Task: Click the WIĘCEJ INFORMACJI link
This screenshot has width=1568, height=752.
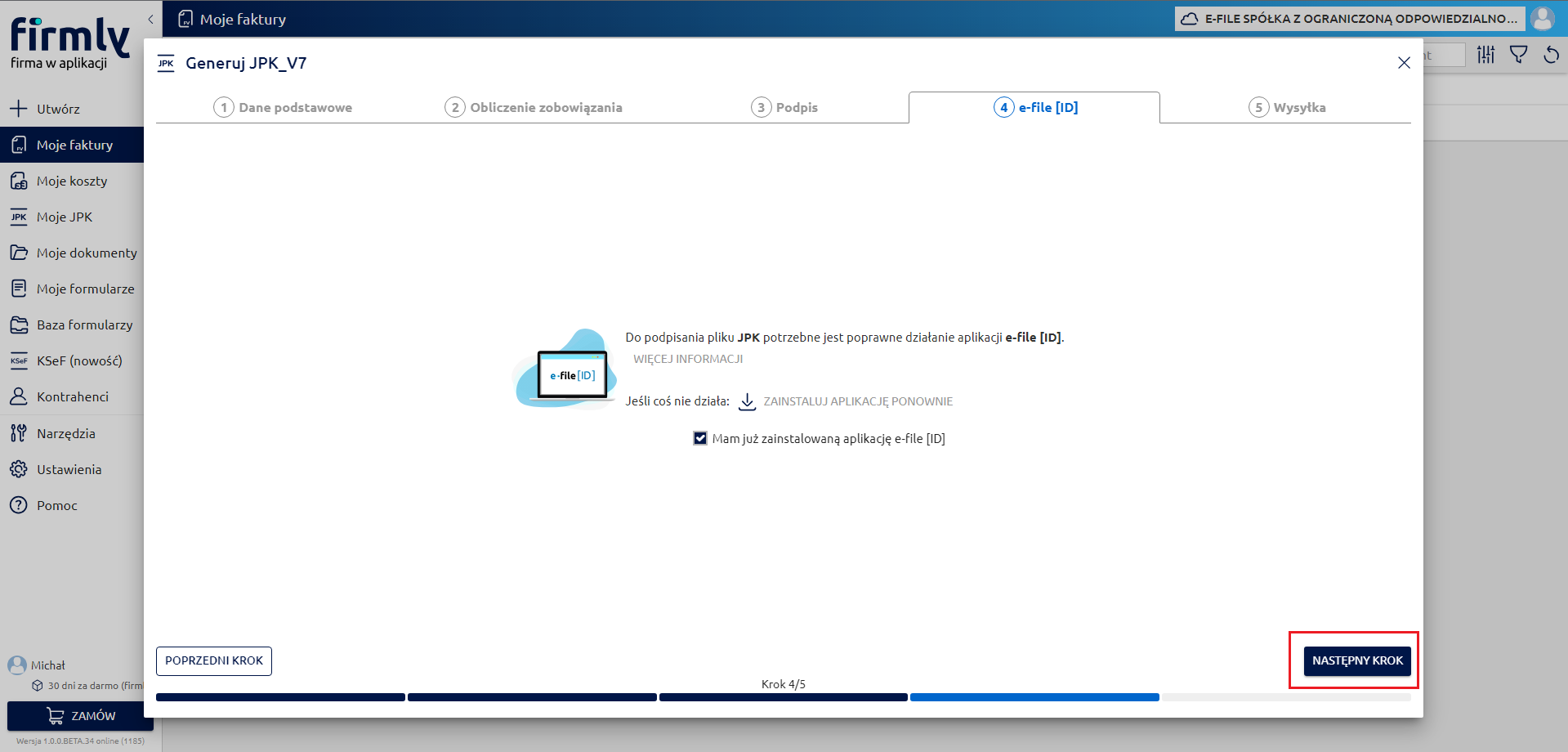Action: point(688,359)
